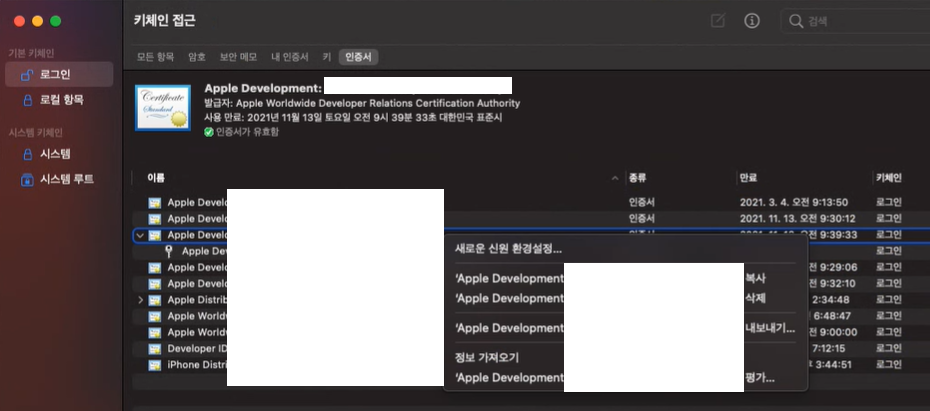
Task: Click certificate icon of row expiring 9:32:10
Action: pyautogui.click(x=155, y=283)
